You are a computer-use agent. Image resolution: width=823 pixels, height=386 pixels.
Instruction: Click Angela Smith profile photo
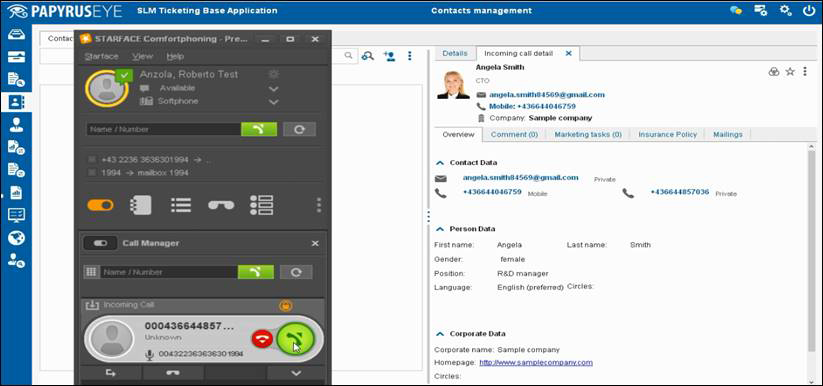click(x=453, y=84)
